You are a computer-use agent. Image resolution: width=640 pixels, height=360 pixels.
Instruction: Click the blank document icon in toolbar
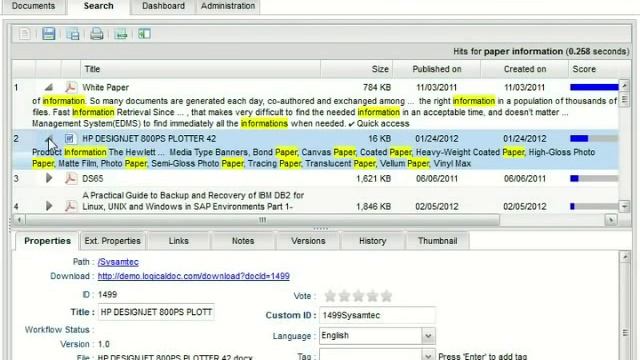[25, 34]
